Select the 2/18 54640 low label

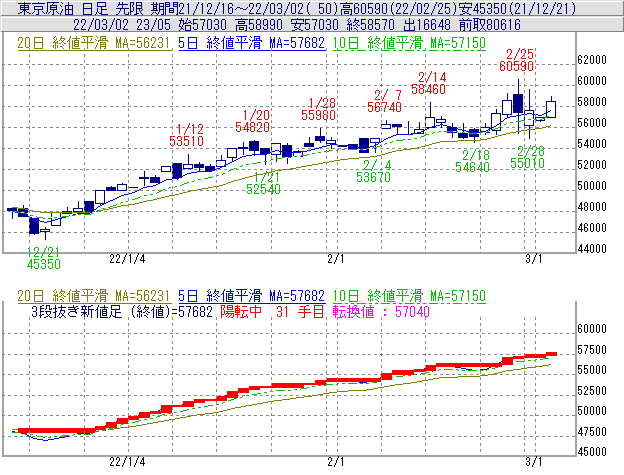click(472, 161)
